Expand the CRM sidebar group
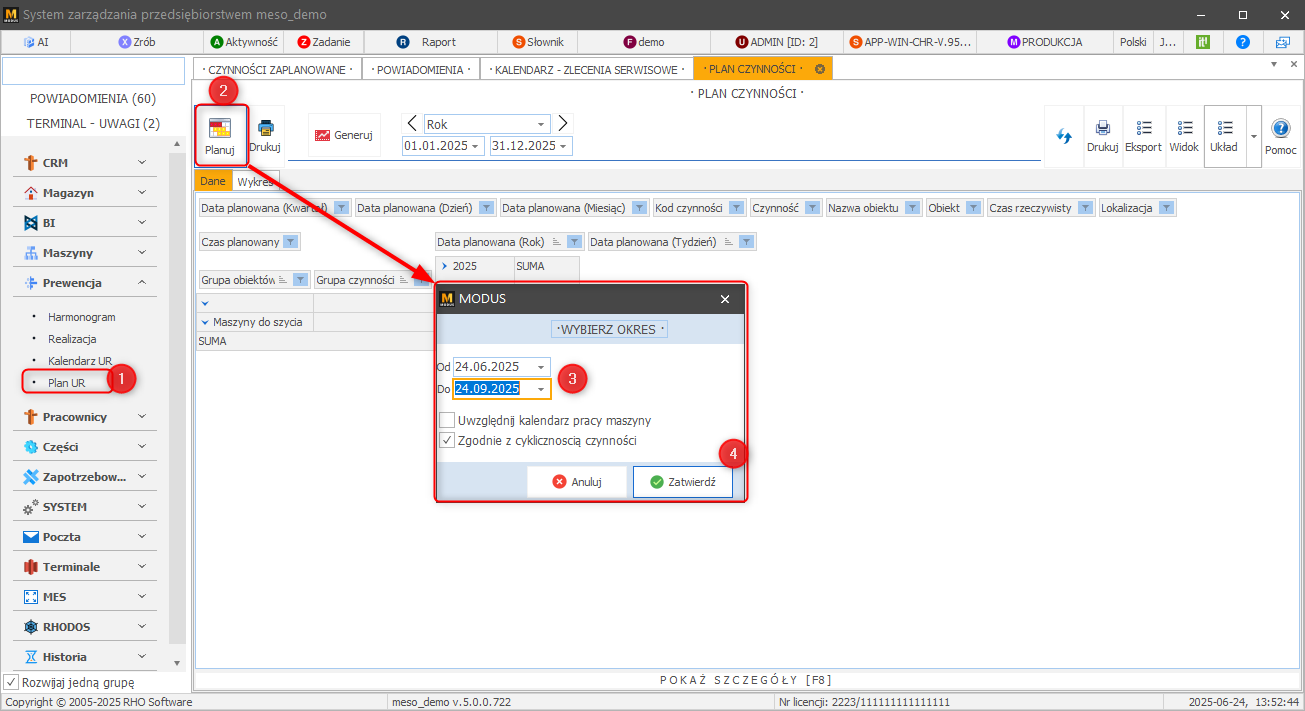This screenshot has width=1305, height=711. pos(86,163)
